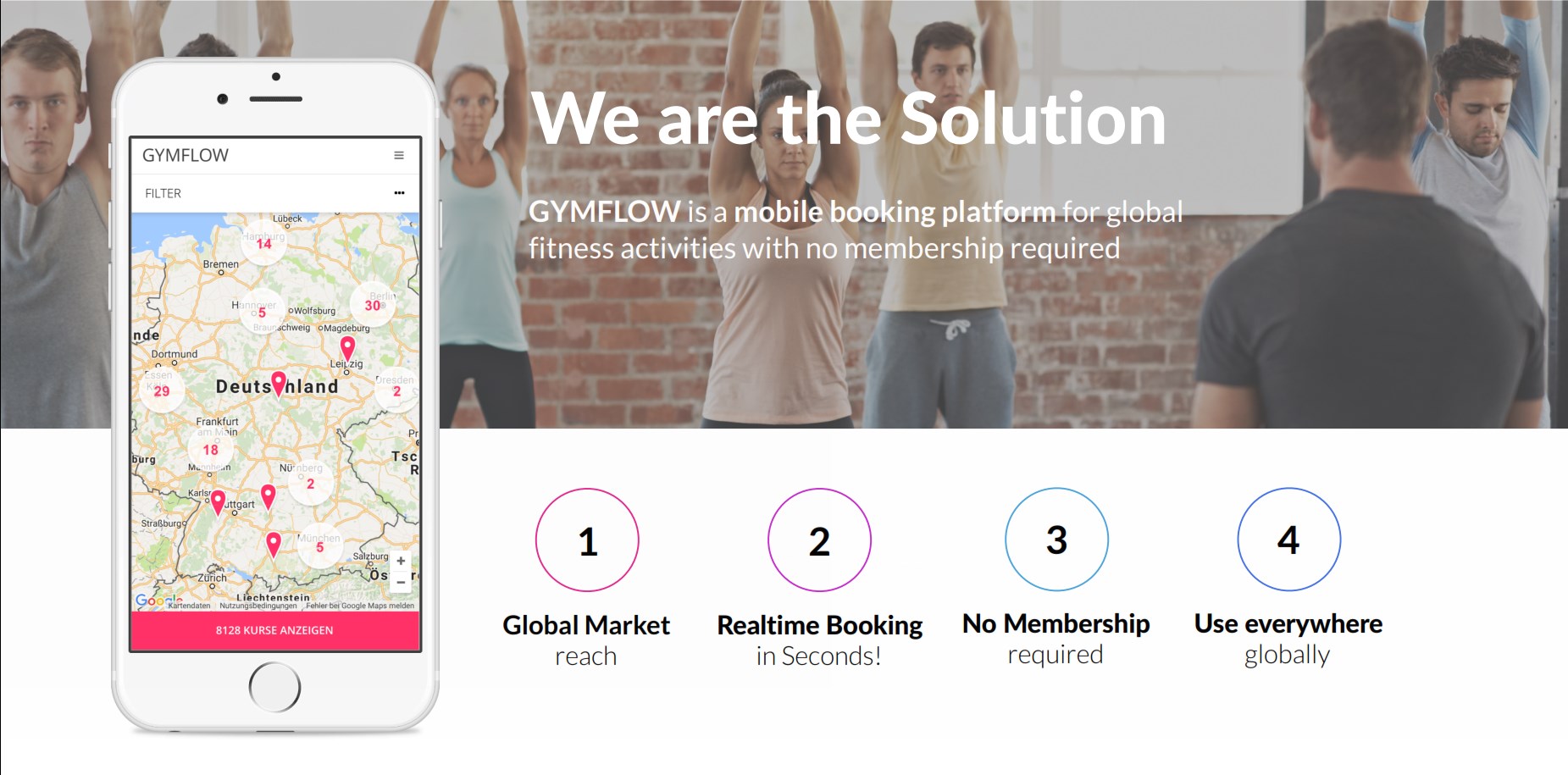Image resolution: width=1568 pixels, height=775 pixels.
Task: Select the Dresden cluster marker 2
Action: 396,390
